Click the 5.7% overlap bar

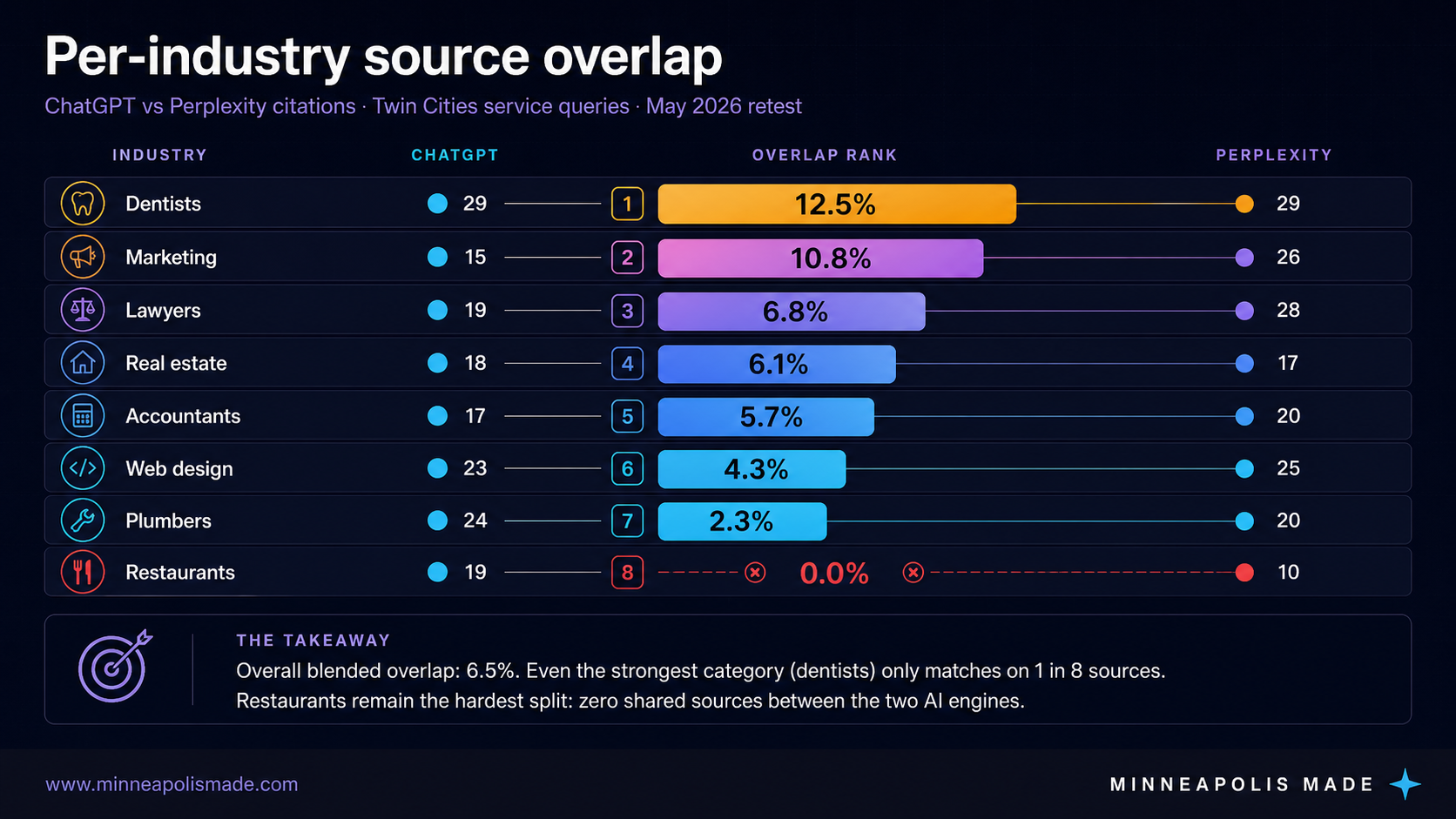point(765,417)
